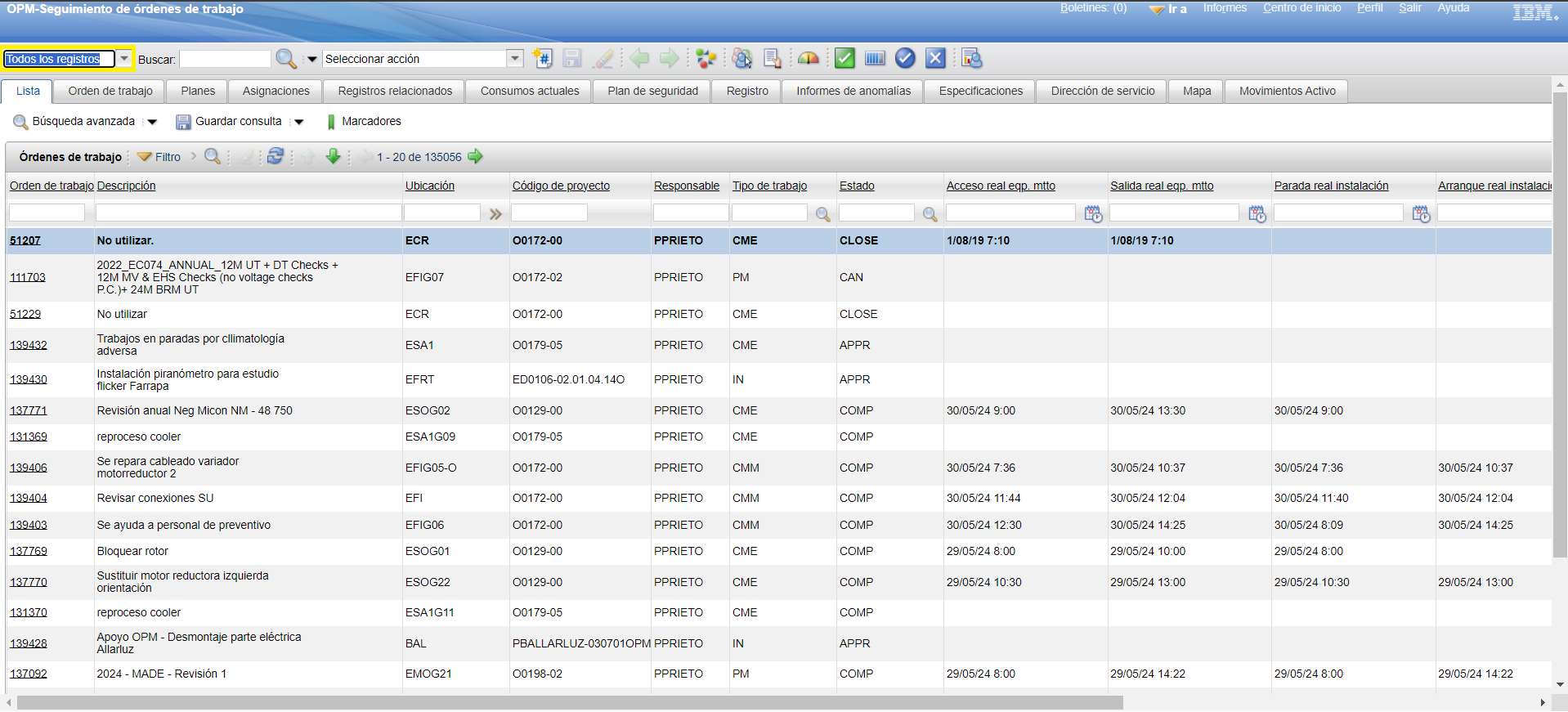Click the Create KPI gauge icon
This screenshot has height=712, width=1568.
pos(809,58)
